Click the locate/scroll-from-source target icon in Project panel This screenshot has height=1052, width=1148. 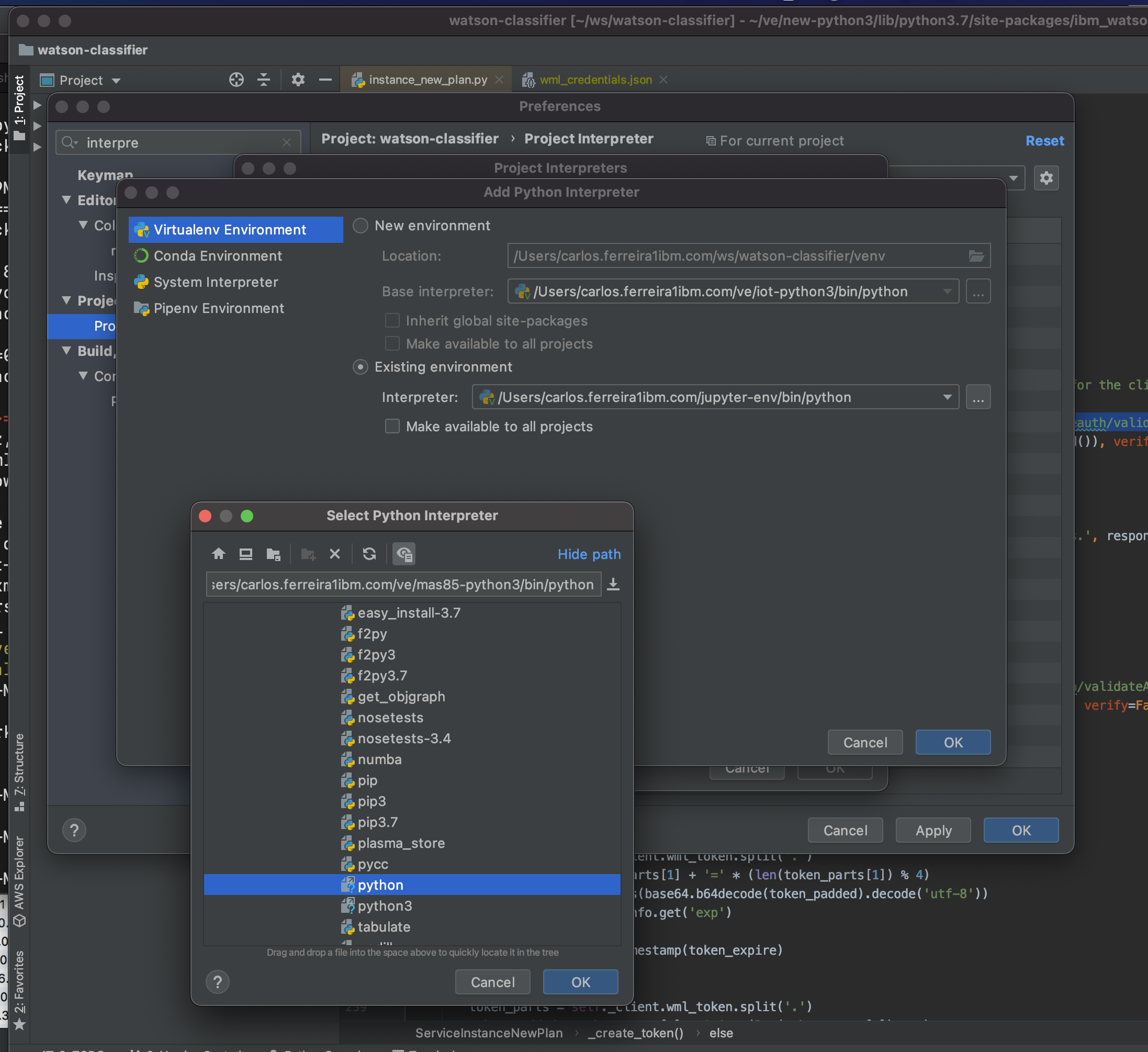[237, 80]
